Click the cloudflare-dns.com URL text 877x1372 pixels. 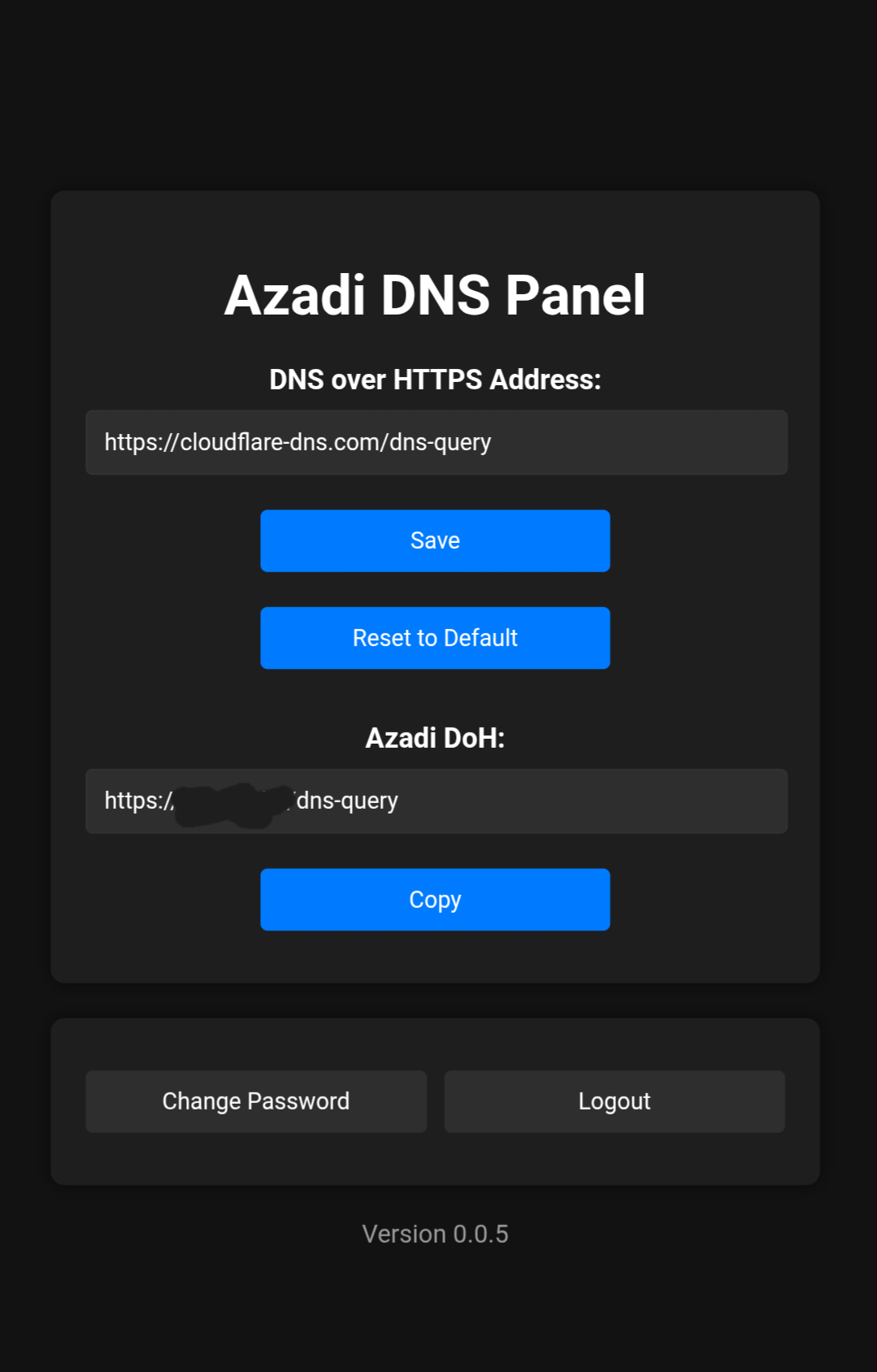coord(297,442)
